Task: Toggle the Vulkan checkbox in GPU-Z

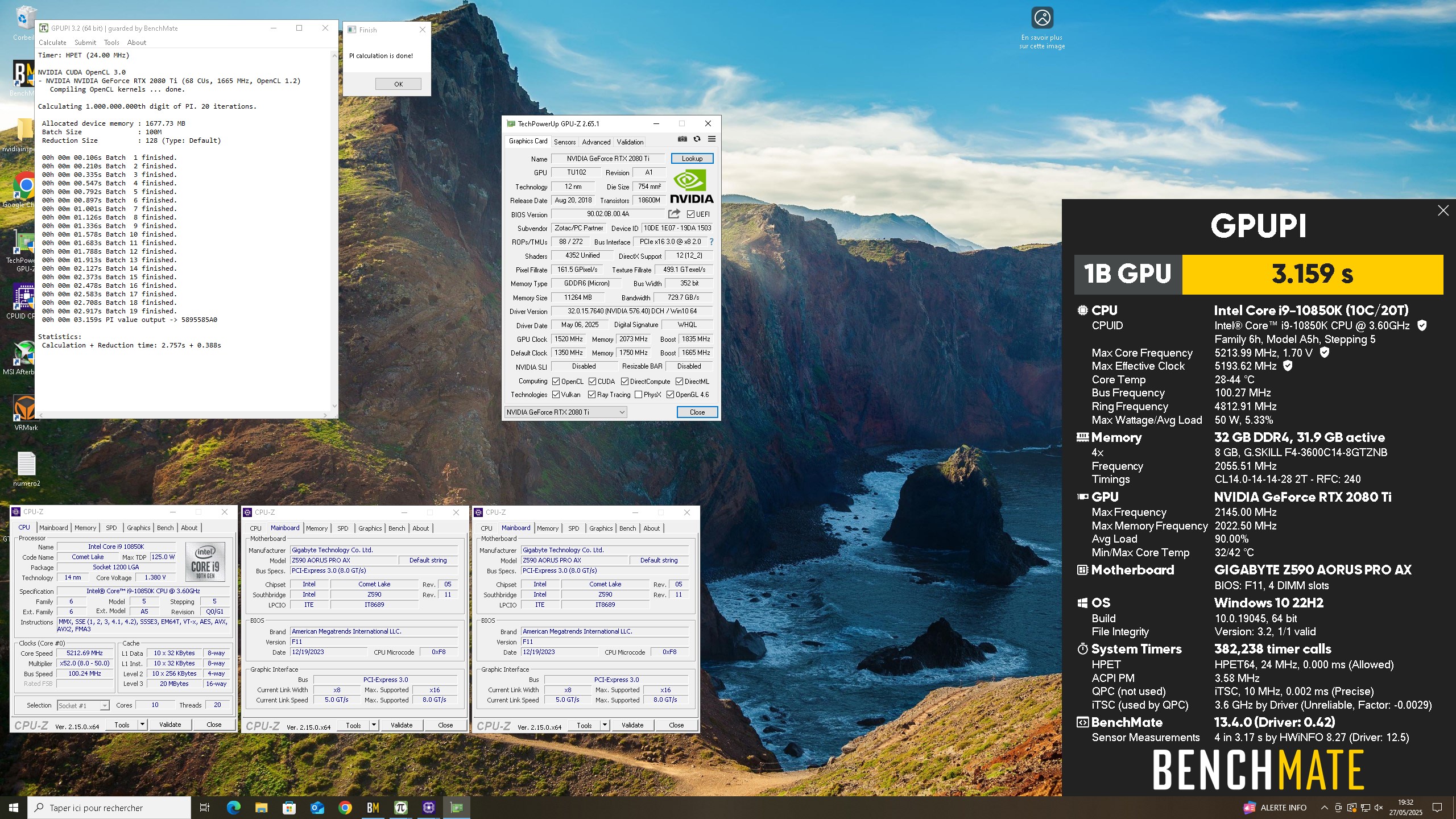Action: pyautogui.click(x=556, y=395)
